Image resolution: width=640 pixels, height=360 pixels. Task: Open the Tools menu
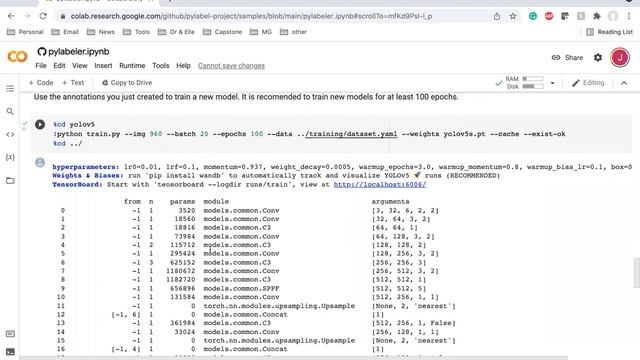click(160, 66)
